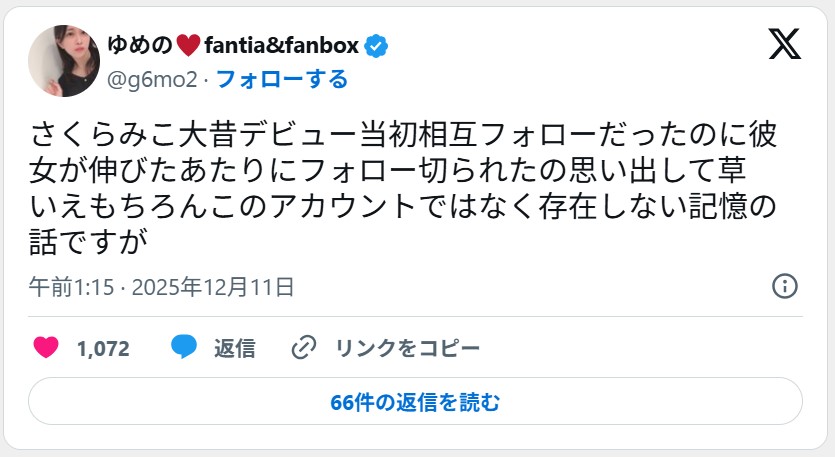The height and width of the screenshot is (457, 835).
Task: Click the フォローする follow link
Action: [282, 79]
